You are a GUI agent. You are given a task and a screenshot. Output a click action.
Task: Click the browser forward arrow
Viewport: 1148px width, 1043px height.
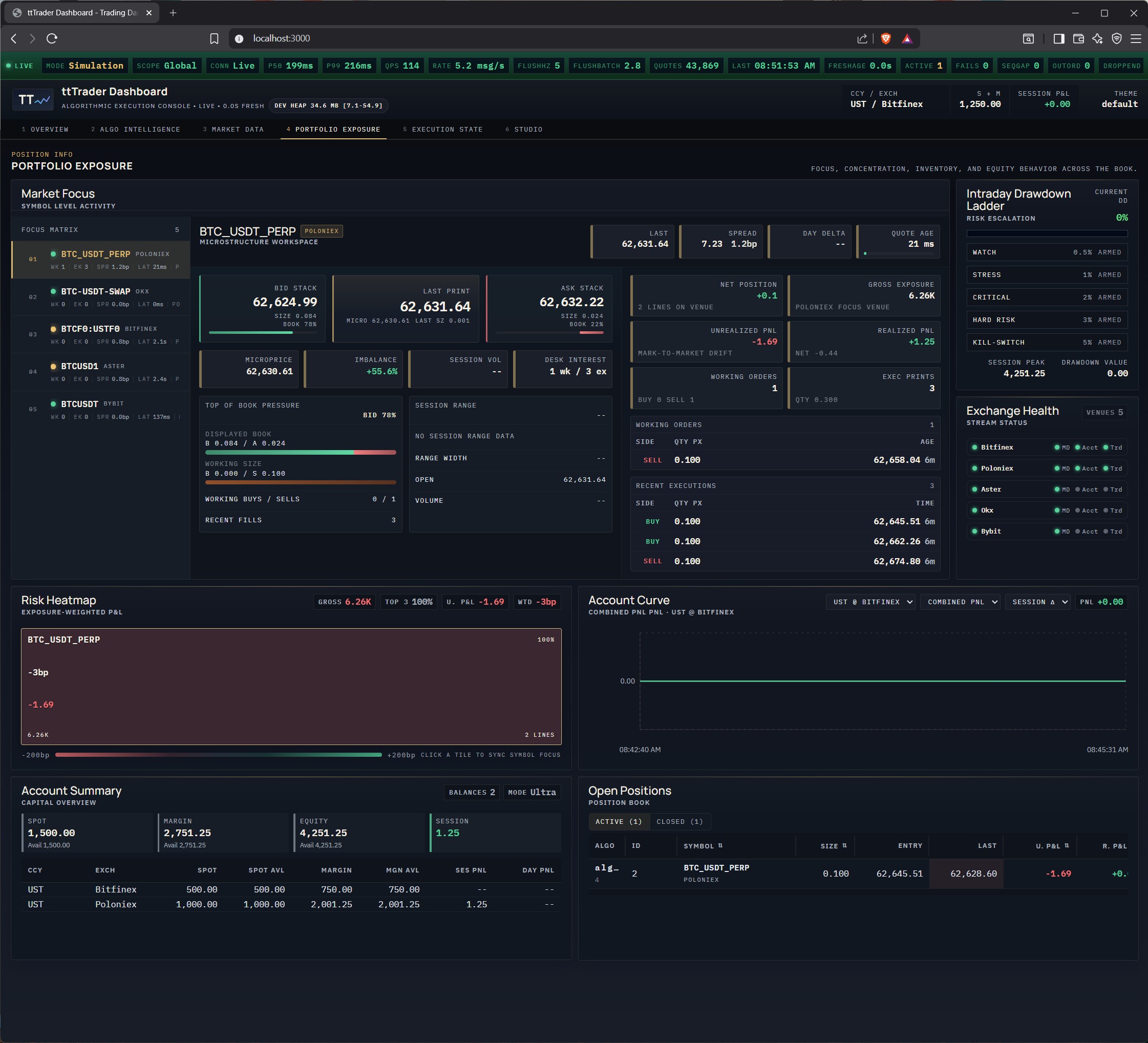[32, 38]
